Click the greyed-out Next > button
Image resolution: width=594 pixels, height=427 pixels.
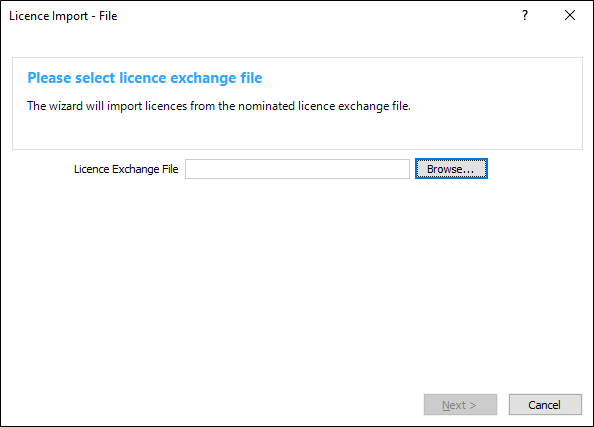[460, 405]
